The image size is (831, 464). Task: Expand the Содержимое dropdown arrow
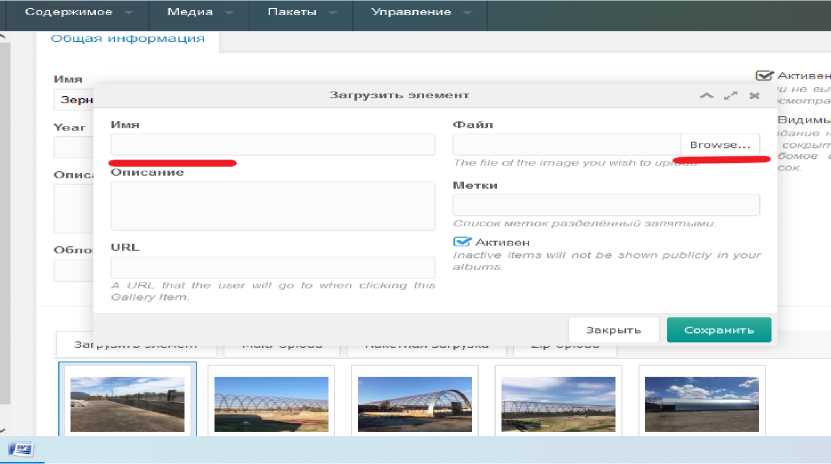click(129, 12)
